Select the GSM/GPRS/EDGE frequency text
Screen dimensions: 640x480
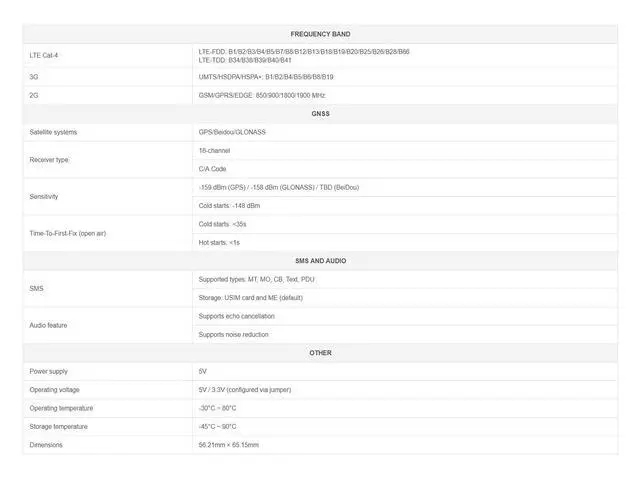click(x=262, y=95)
